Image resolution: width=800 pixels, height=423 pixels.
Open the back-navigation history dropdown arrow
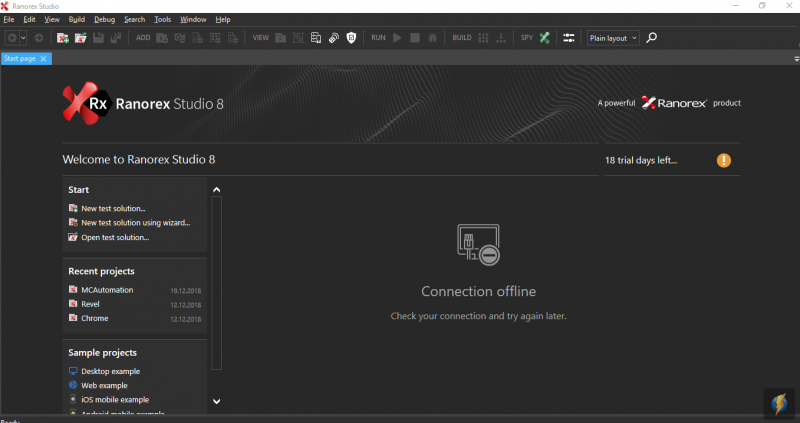(23, 38)
